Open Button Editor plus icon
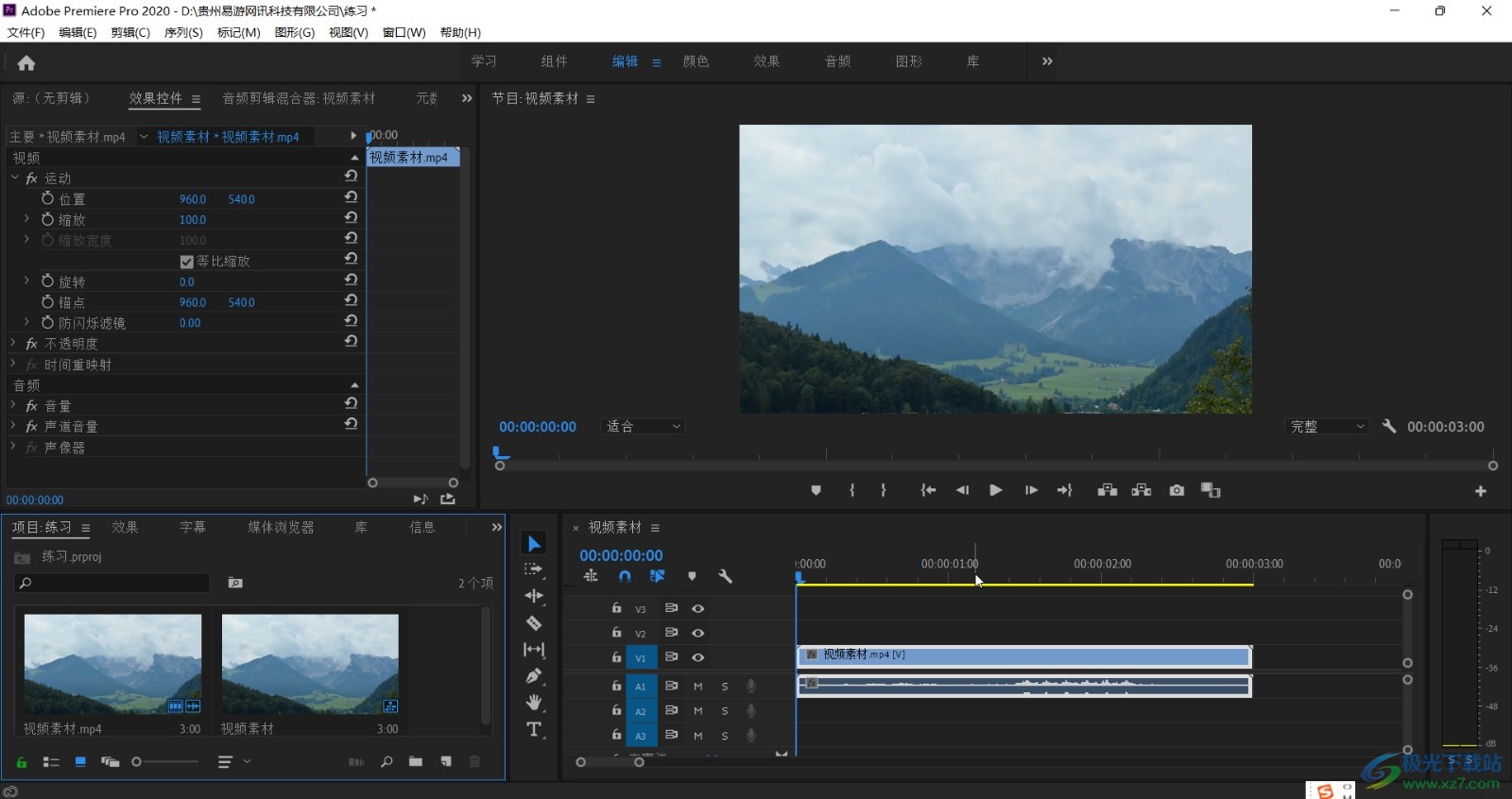 [x=1481, y=491]
